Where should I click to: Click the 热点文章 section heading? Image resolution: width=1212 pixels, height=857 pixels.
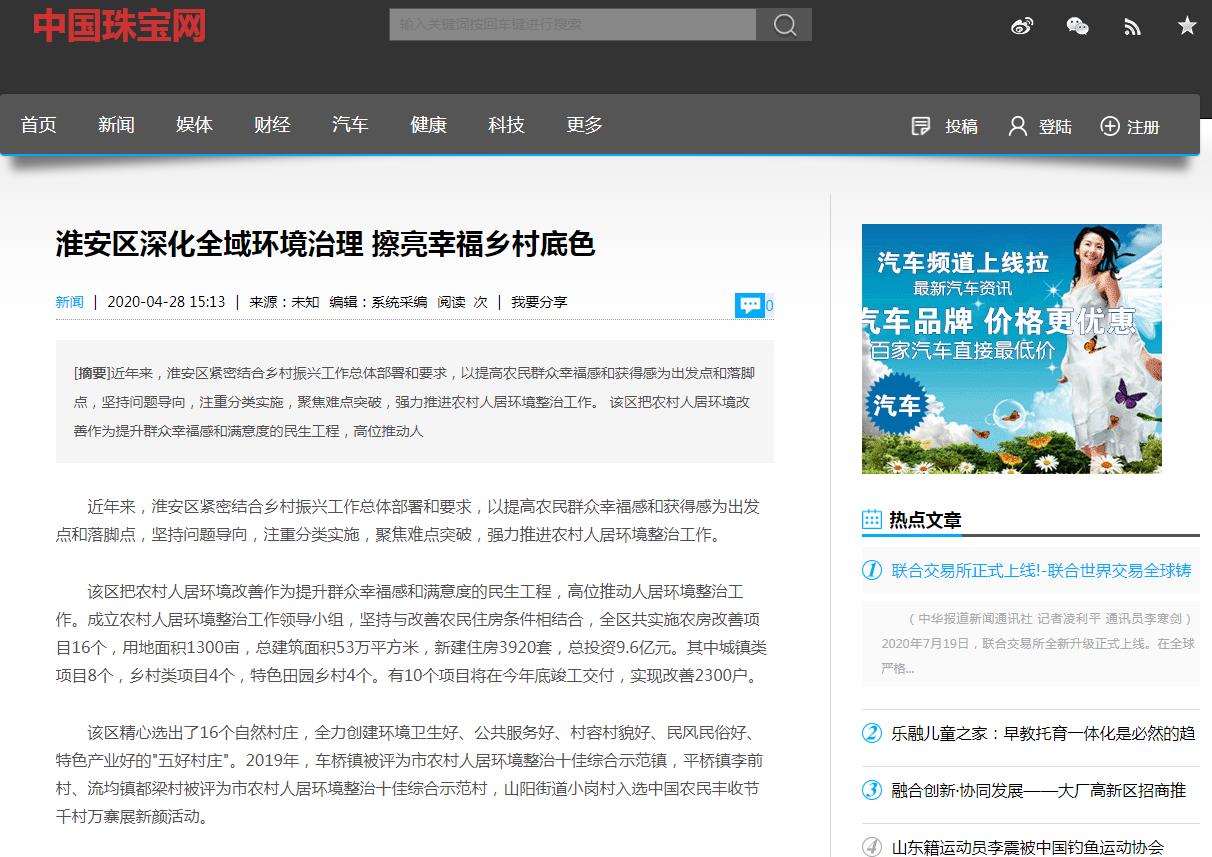pyautogui.click(x=925, y=520)
